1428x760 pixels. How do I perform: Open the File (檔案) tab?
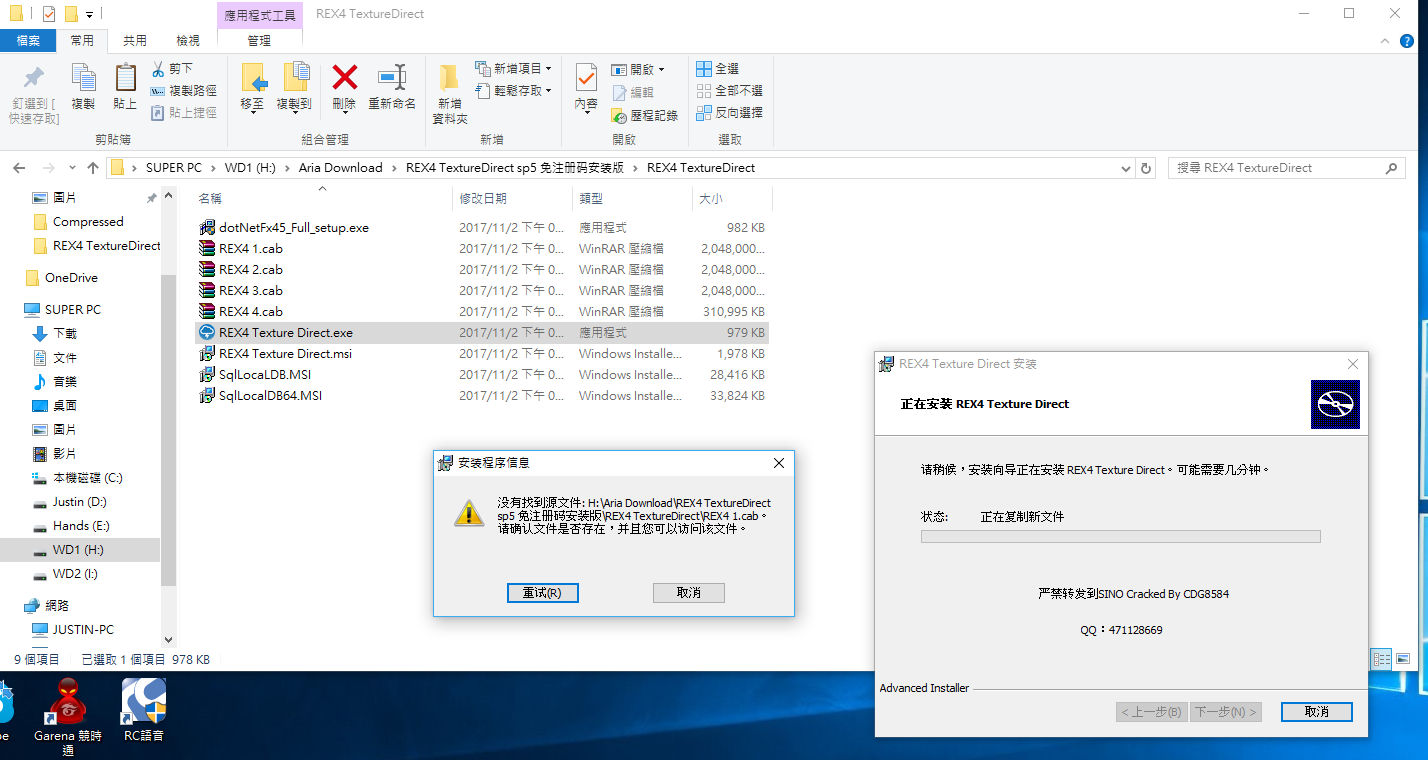coord(28,41)
